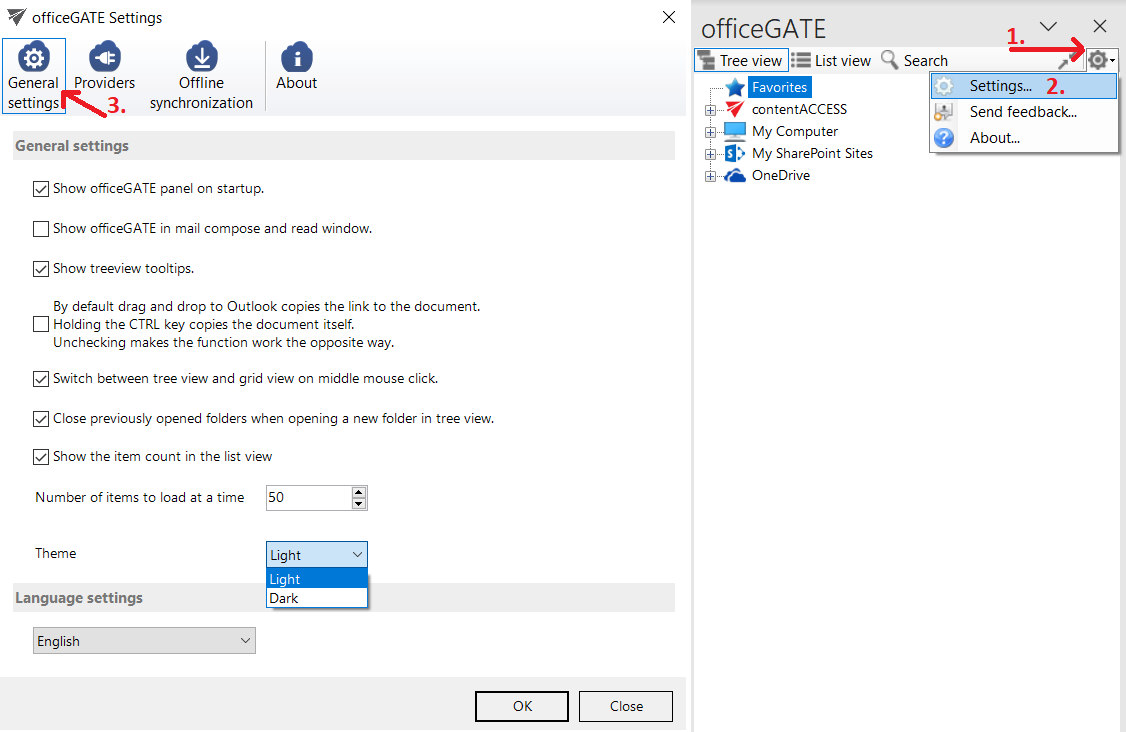Open the Providers settings icon
Image resolution: width=1126 pixels, height=732 pixels.
coord(104,57)
